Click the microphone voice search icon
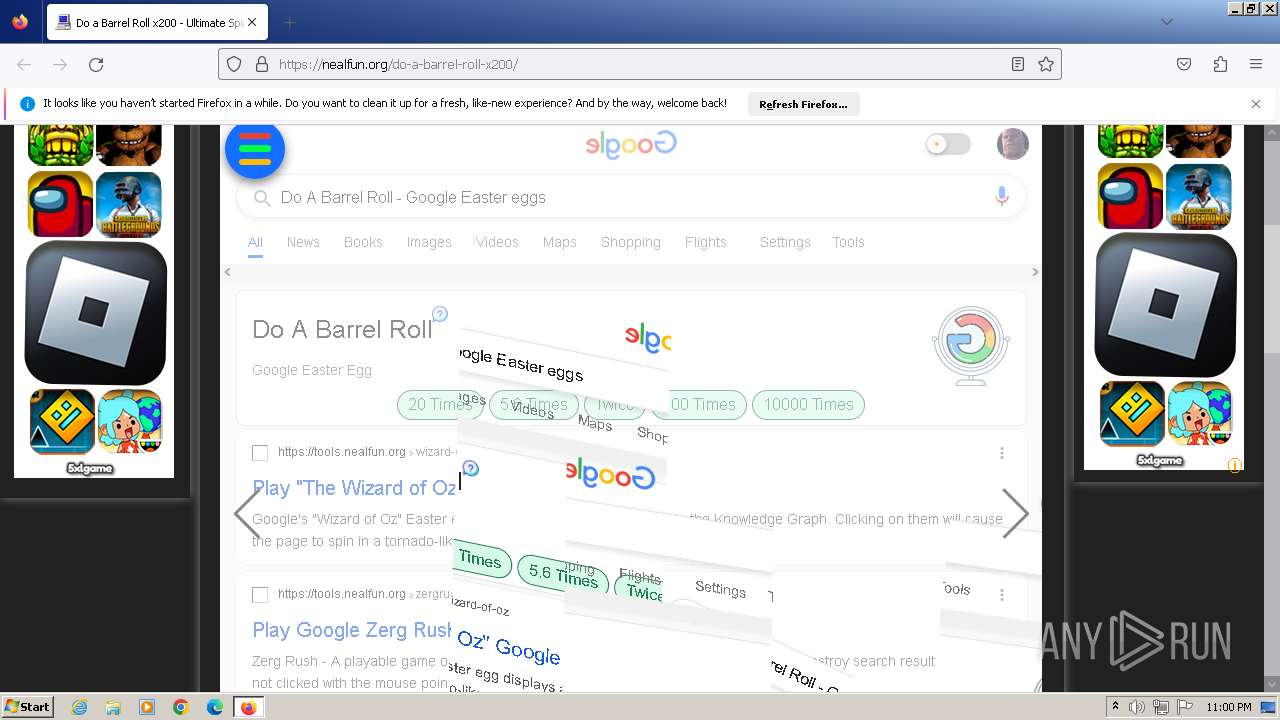This screenshot has height=720, width=1280. pos(1002,197)
